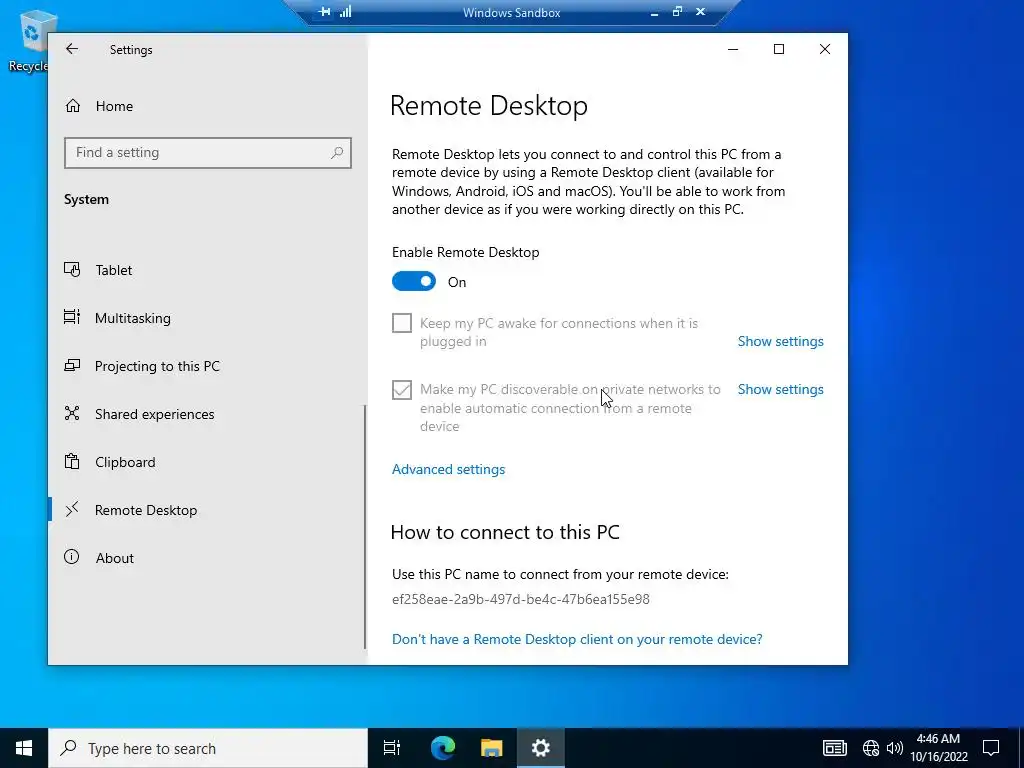
Task: Minimize the Settings window
Action: (x=733, y=49)
